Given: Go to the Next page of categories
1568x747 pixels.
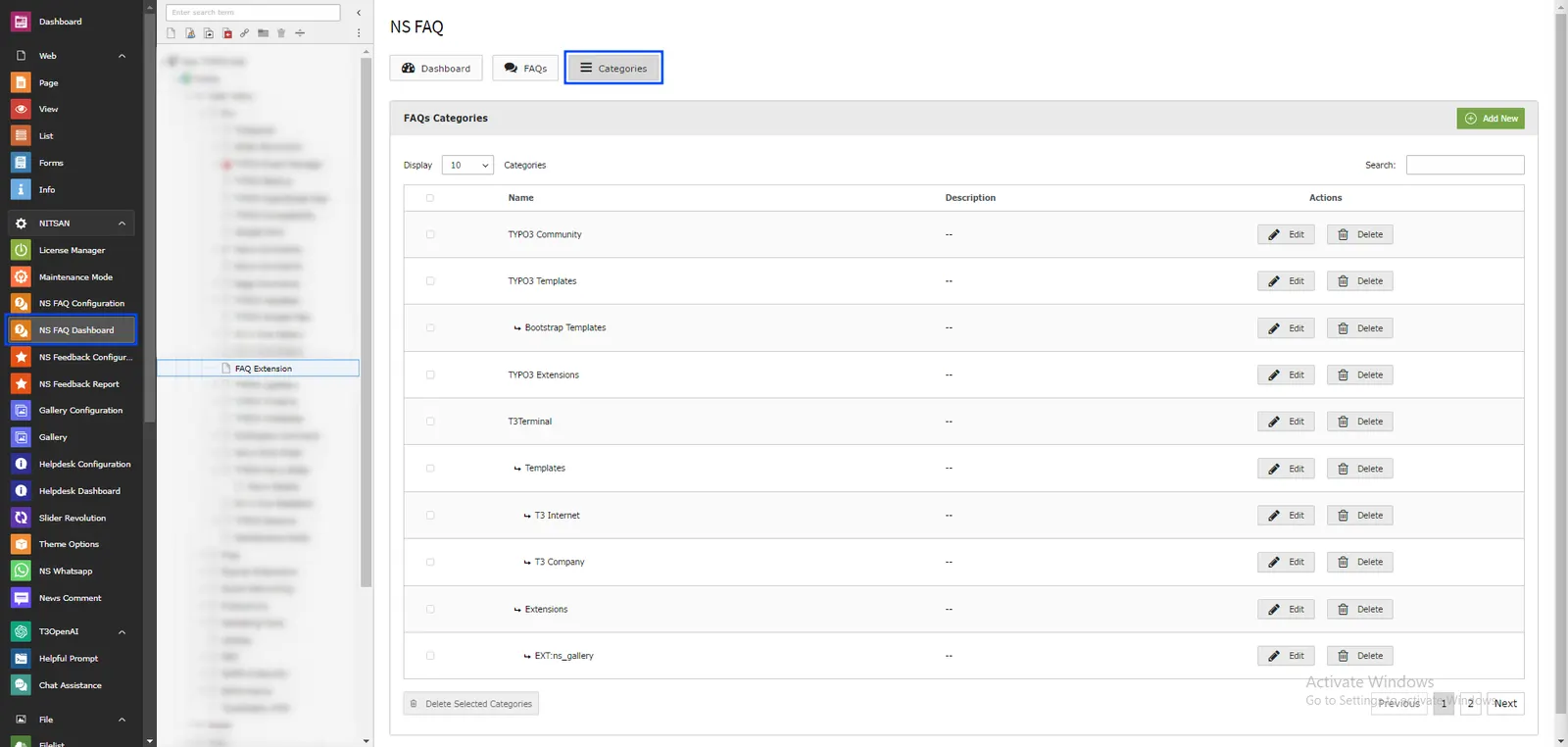Looking at the screenshot, I should point(1505,703).
